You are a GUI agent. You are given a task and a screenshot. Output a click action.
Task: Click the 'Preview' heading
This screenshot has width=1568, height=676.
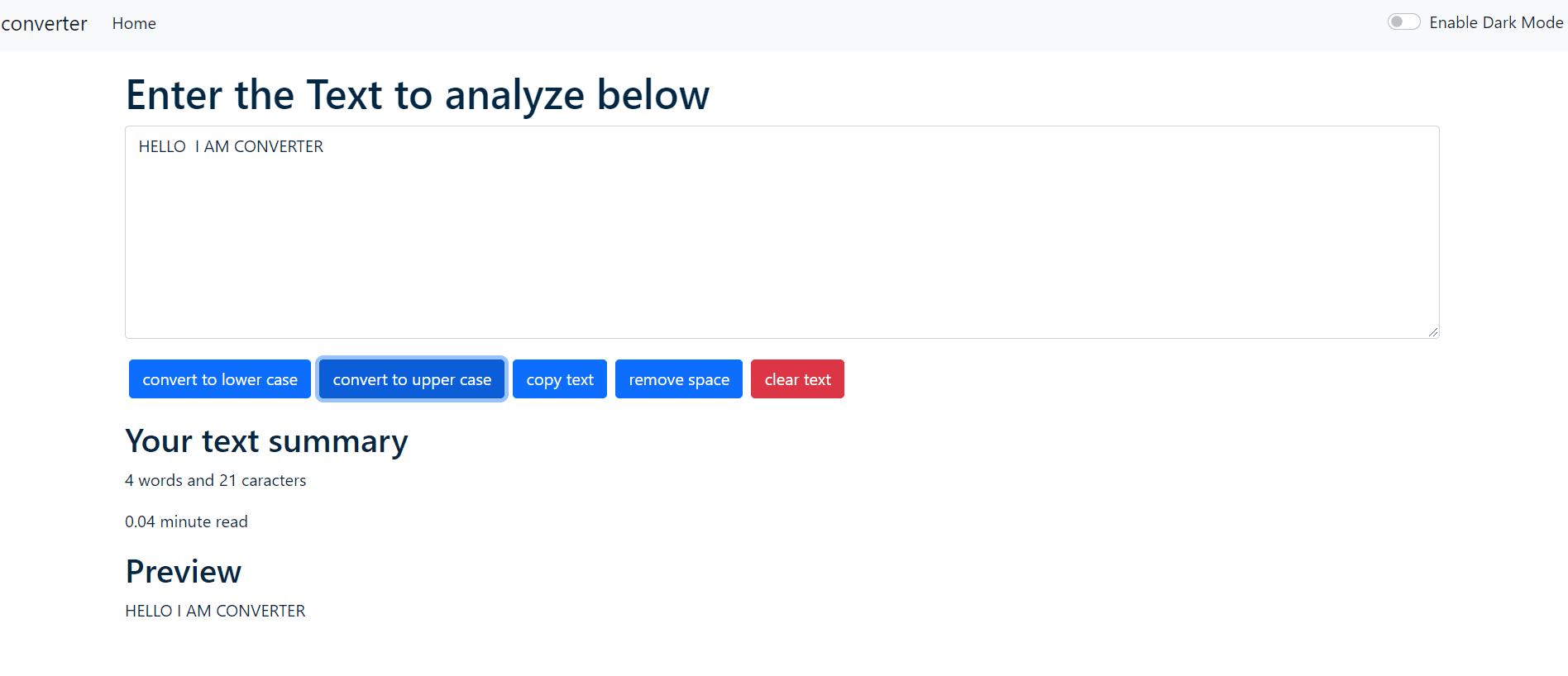(x=184, y=572)
